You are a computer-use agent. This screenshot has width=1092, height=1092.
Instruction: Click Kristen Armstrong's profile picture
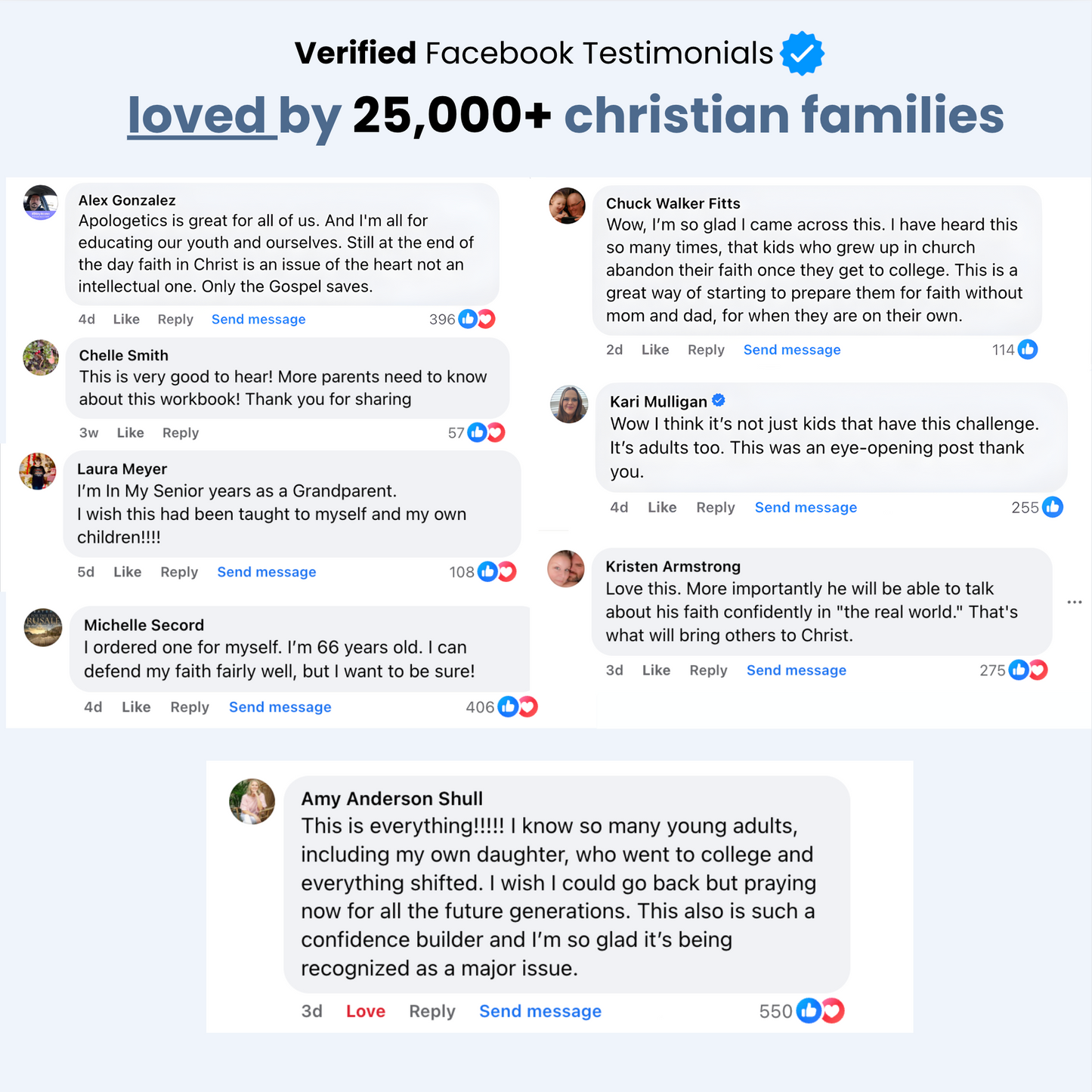[x=566, y=569]
